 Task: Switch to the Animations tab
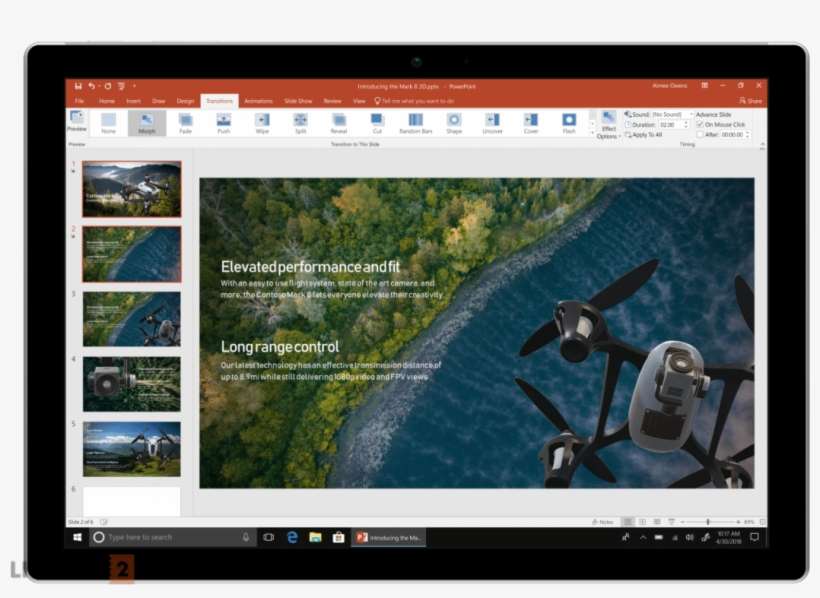pyautogui.click(x=258, y=100)
